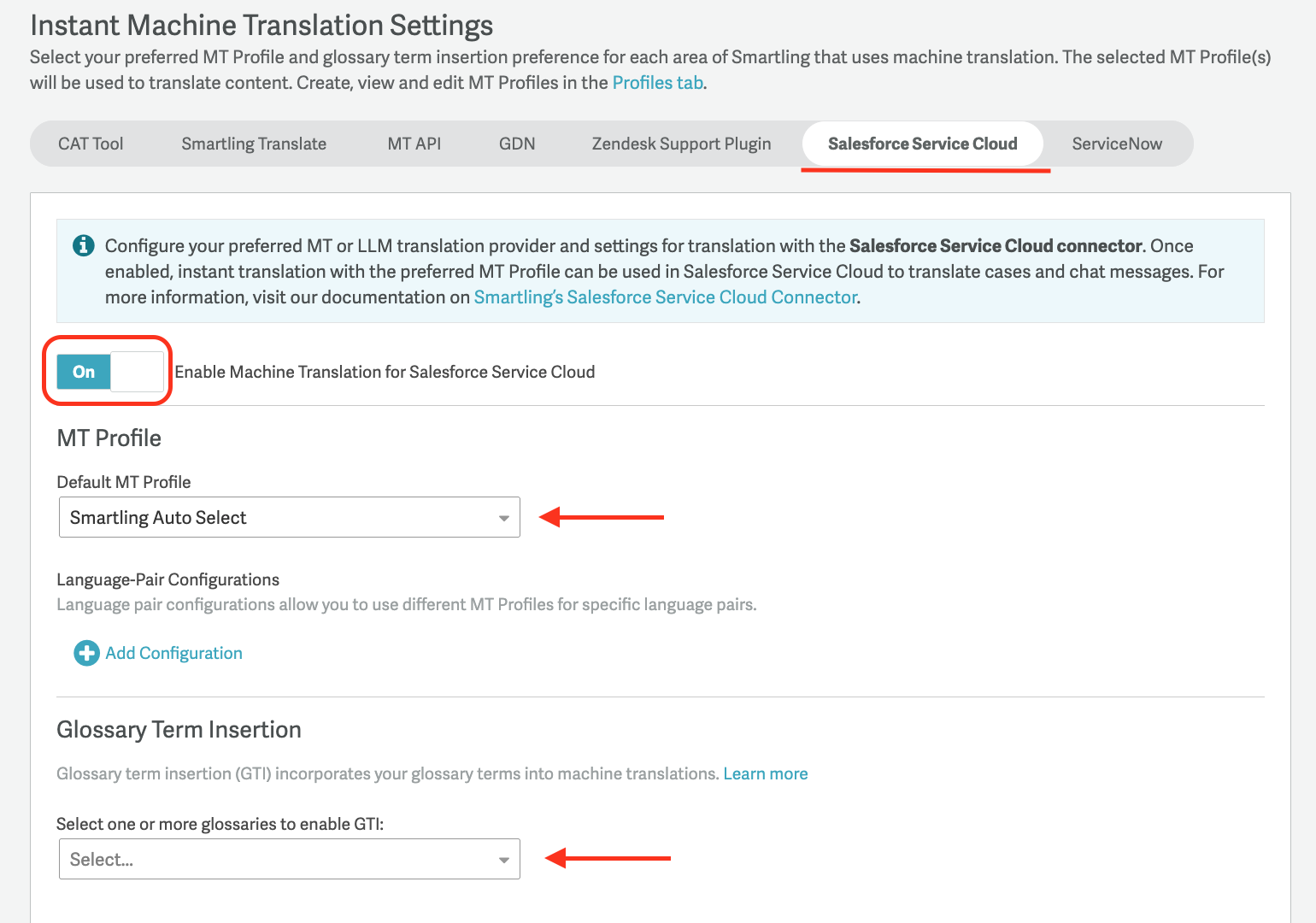Click the Select... glossary placeholder text
The image size is (1316, 923).
[x=102, y=860]
